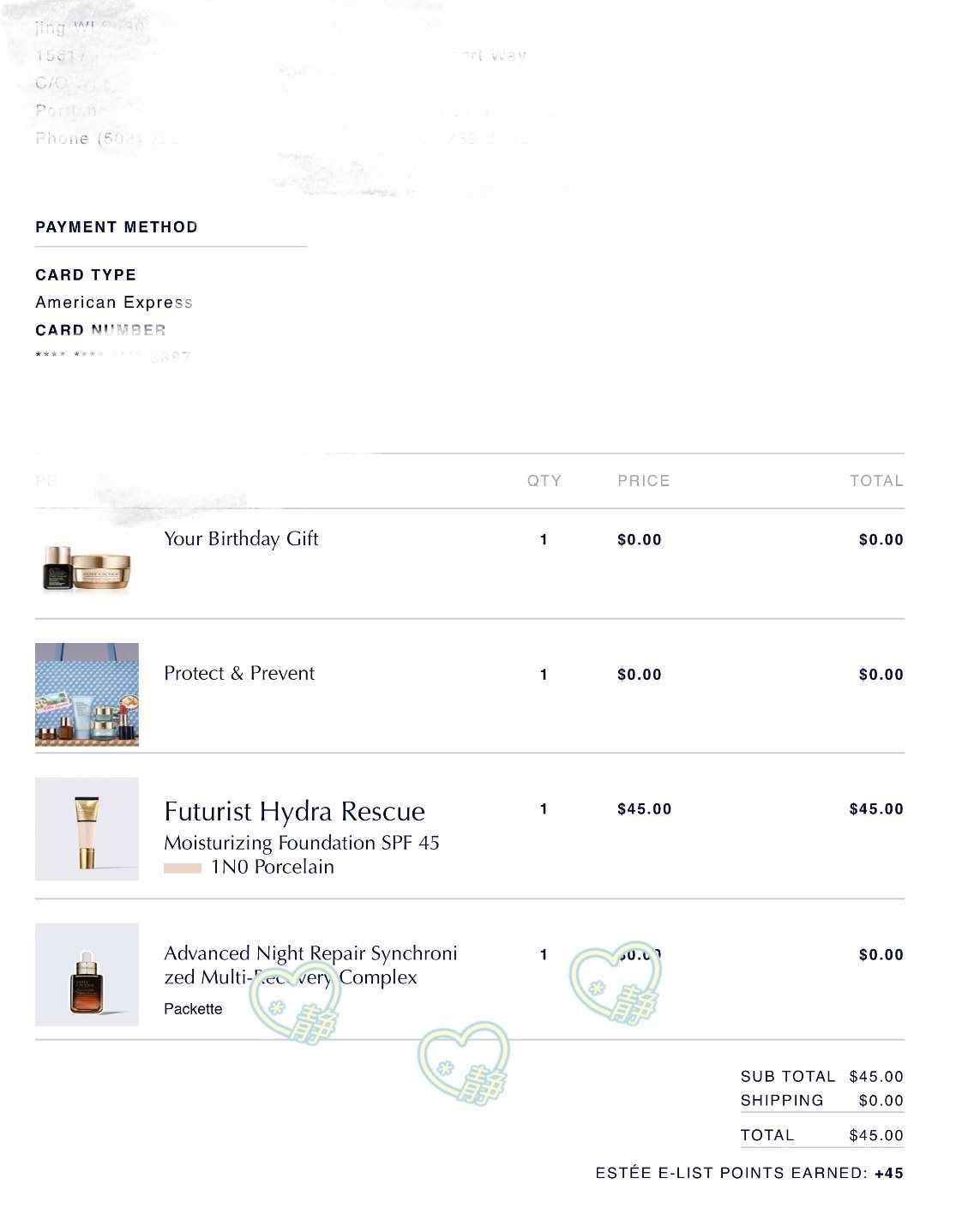Click the TOTAL column header

(x=876, y=481)
